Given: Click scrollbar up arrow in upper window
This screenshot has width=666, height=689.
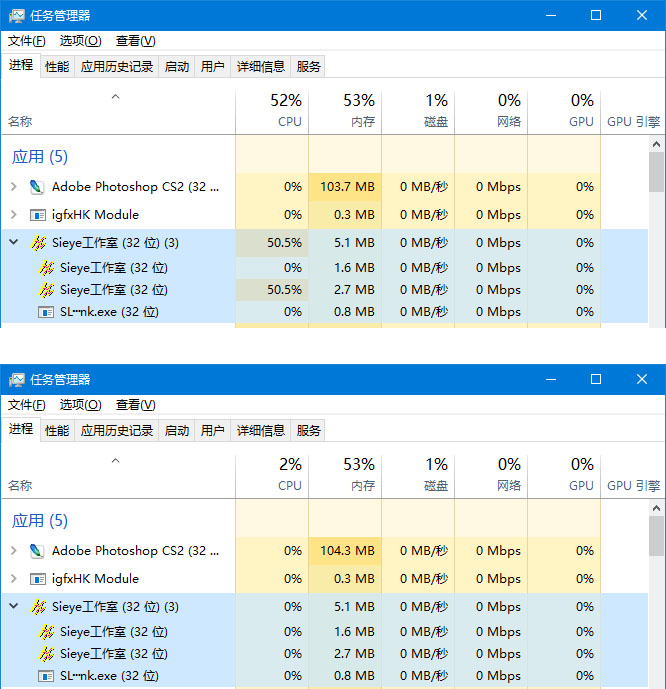Looking at the screenshot, I should tap(656, 144).
